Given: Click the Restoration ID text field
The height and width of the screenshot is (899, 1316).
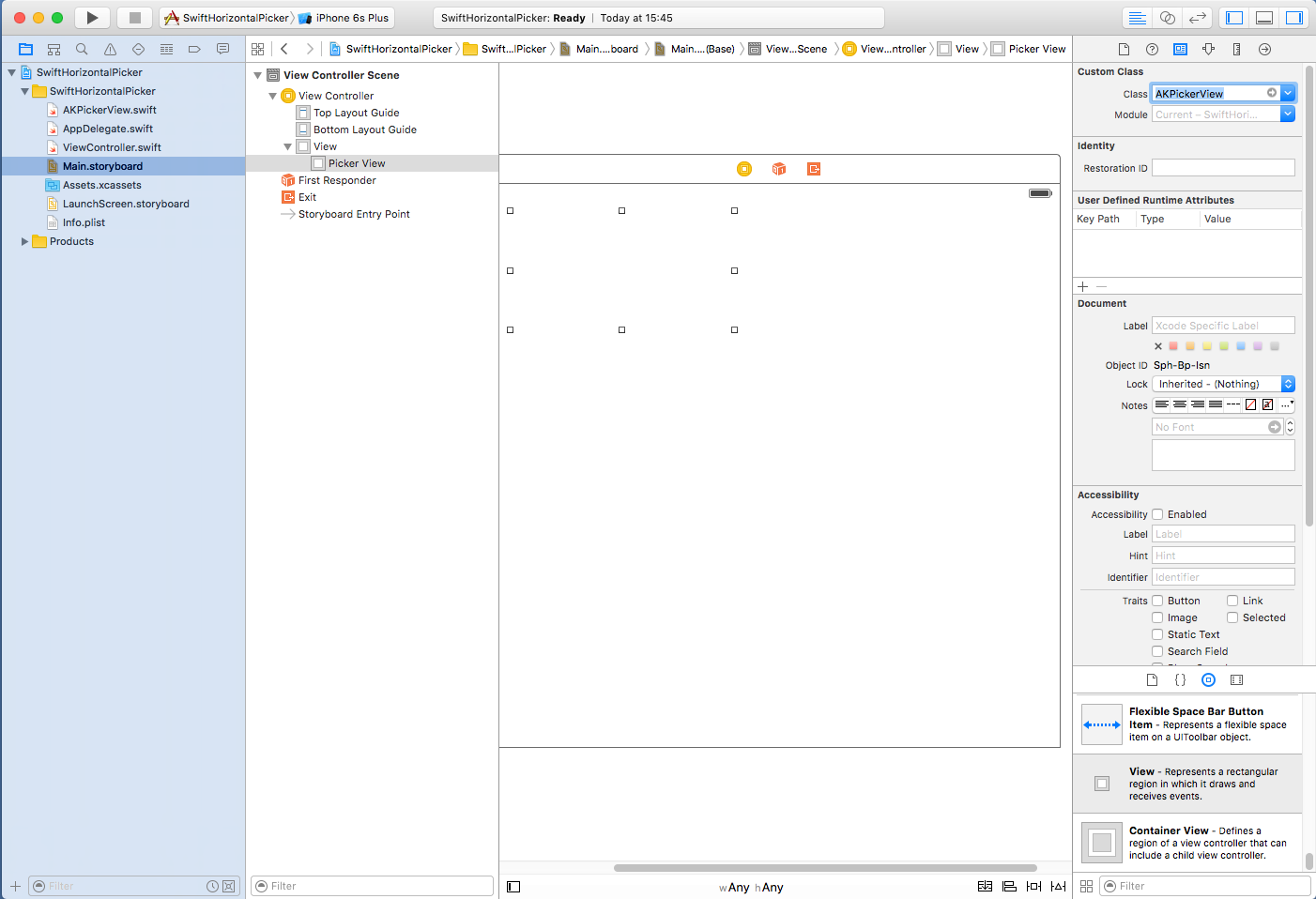Looking at the screenshot, I should coord(1222,168).
